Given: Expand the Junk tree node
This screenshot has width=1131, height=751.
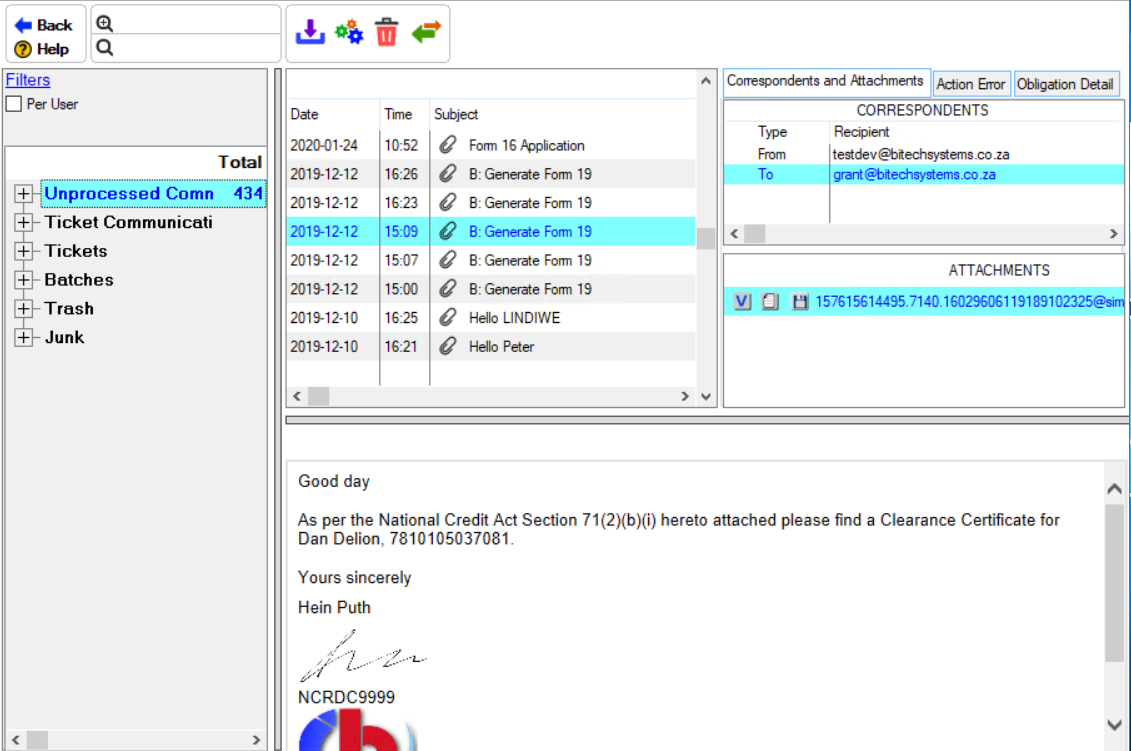Looking at the screenshot, I should tap(24, 338).
